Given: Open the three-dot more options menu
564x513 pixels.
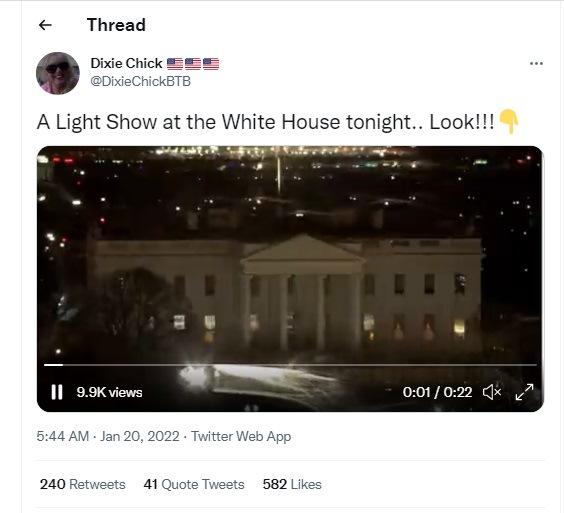Looking at the screenshot, I should click(536, 64).
